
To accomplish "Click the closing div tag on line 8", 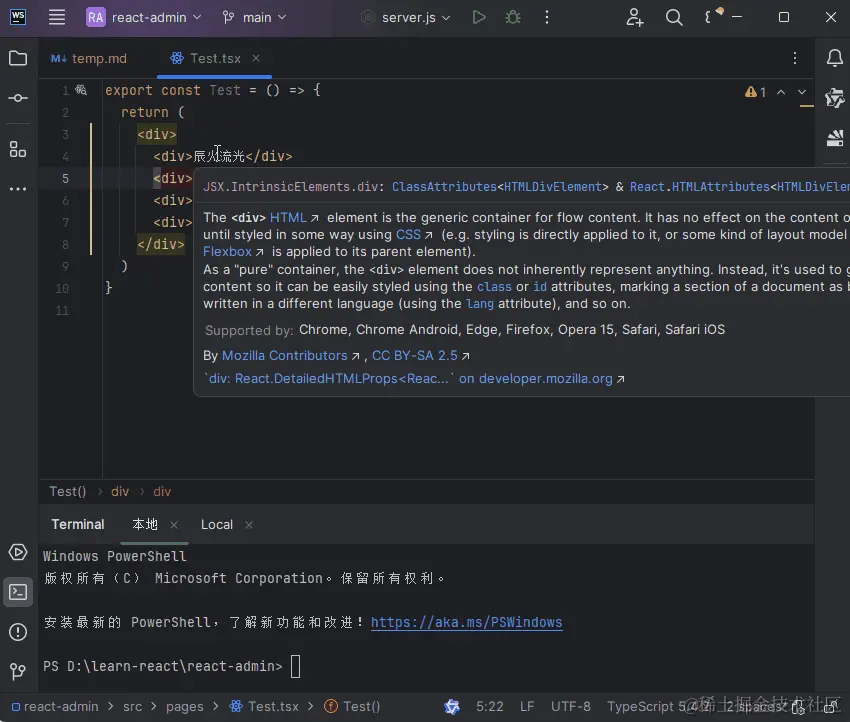I will tap(161, 244).
